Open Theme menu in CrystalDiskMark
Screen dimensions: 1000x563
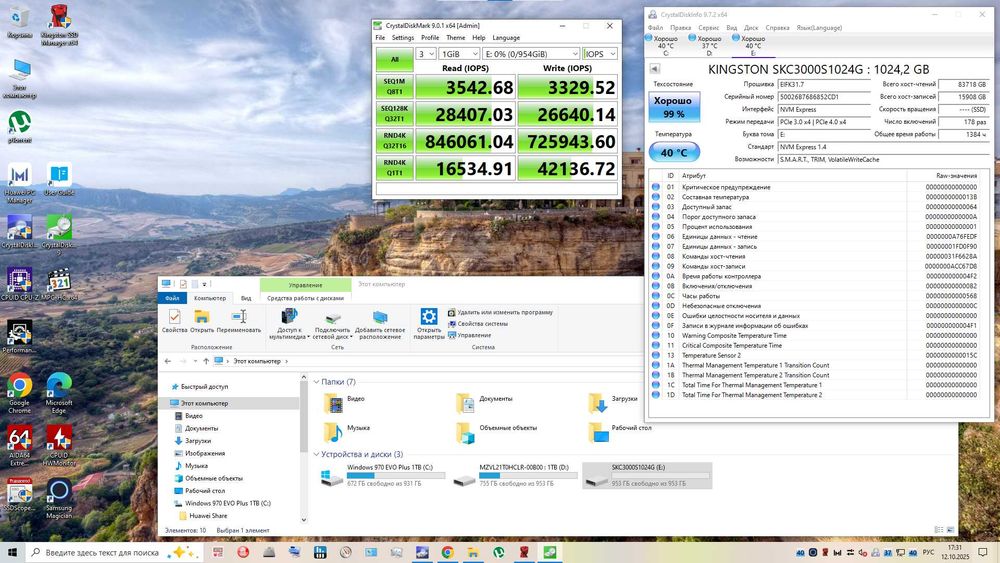[x=455, y=38]
